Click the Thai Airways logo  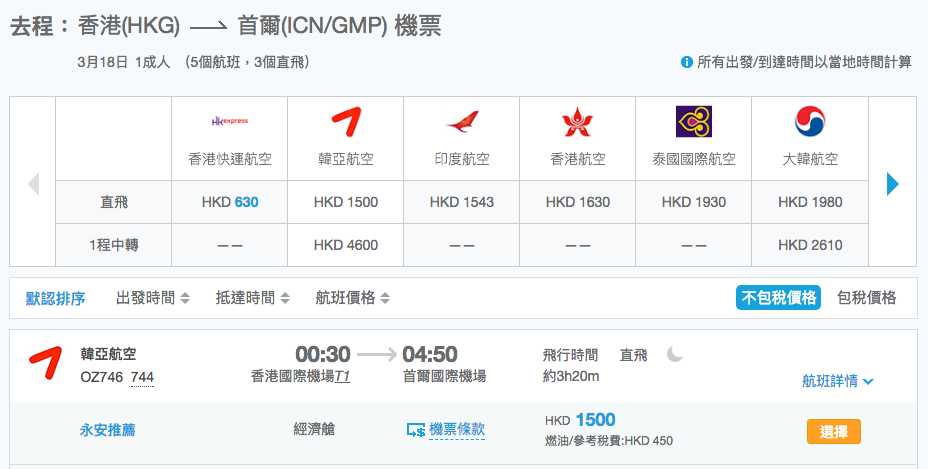tap(694, 121)
